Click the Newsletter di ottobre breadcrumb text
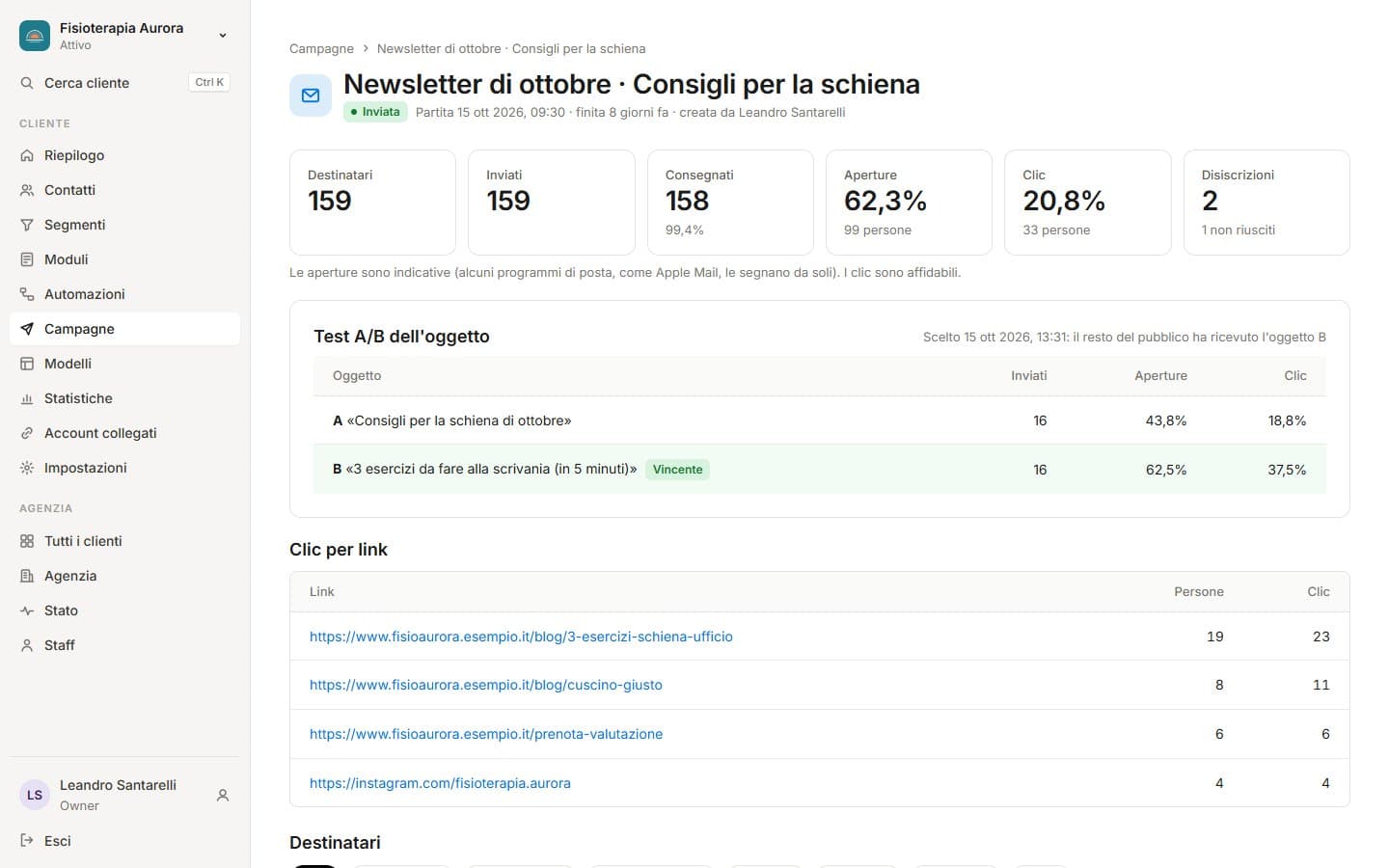This screenshot has width=1389, height=868. [511, 48]
